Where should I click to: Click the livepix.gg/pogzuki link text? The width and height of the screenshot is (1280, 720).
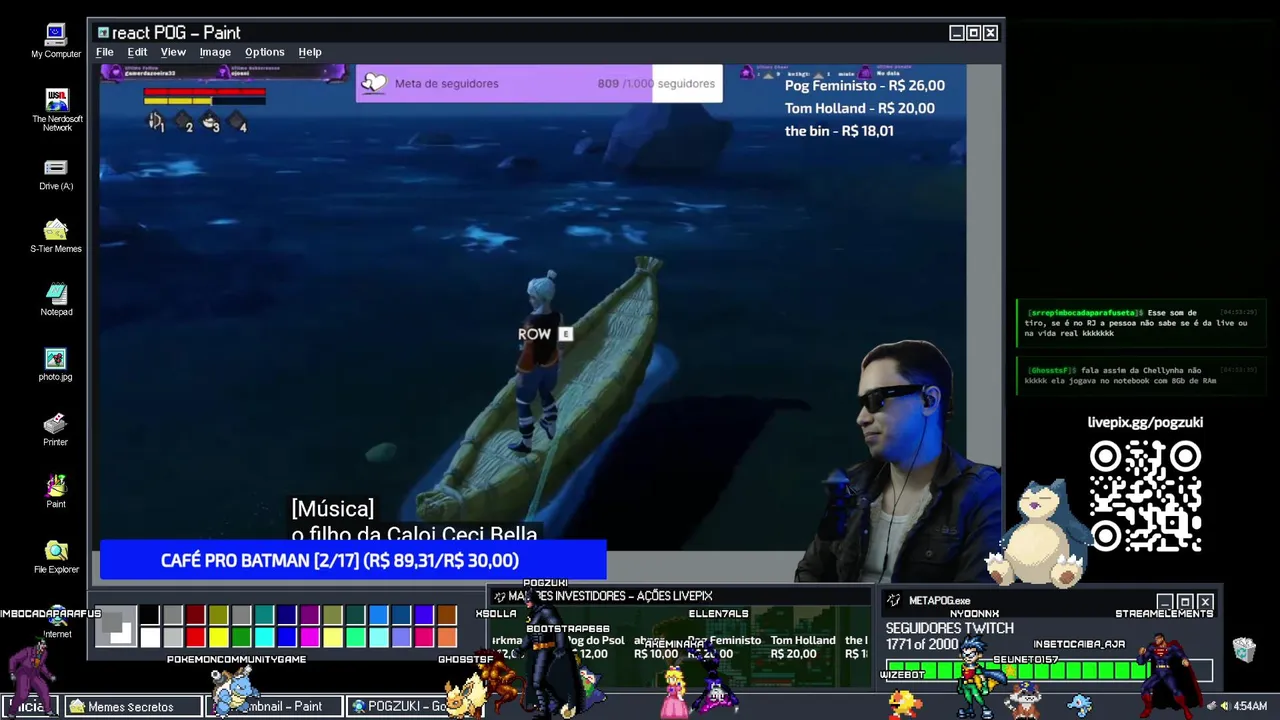tap(1145, 422)
